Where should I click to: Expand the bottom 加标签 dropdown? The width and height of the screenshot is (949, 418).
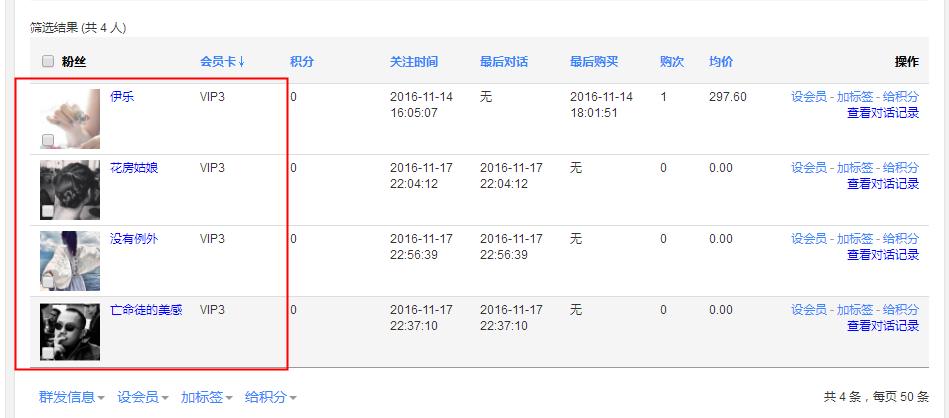point(206,397)
